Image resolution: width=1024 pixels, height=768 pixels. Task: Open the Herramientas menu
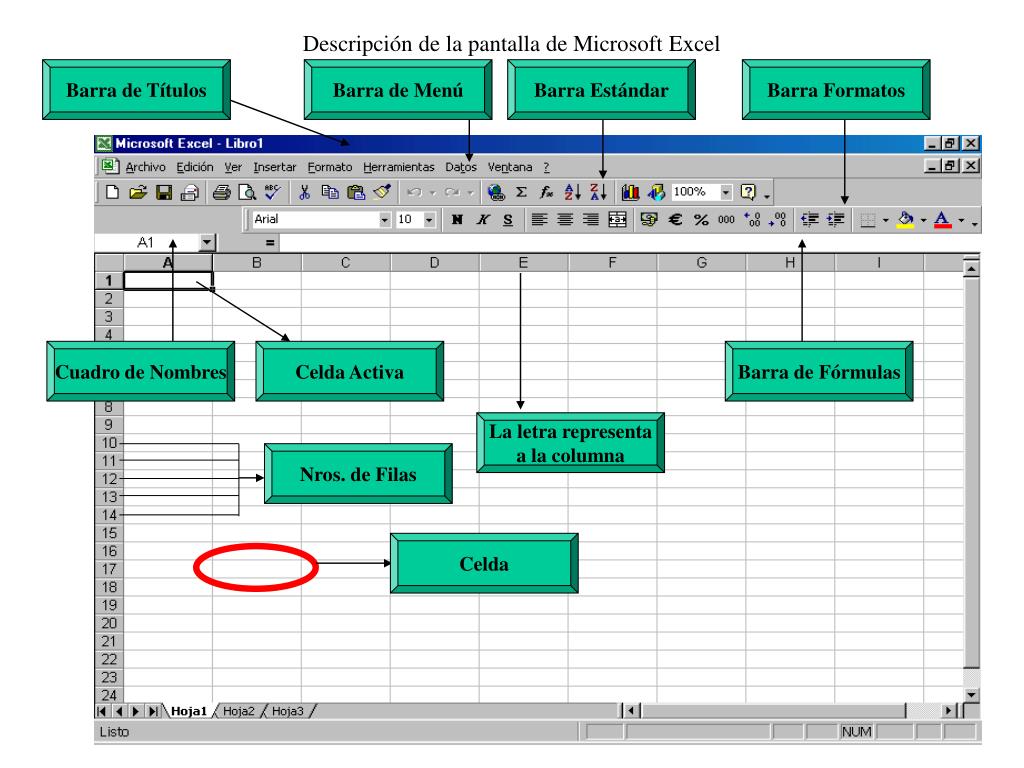coord(398,167)
